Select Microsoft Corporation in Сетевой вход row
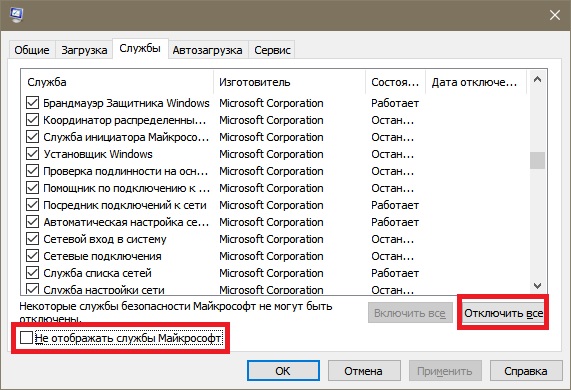571x390 pixels. click(271, 239)
